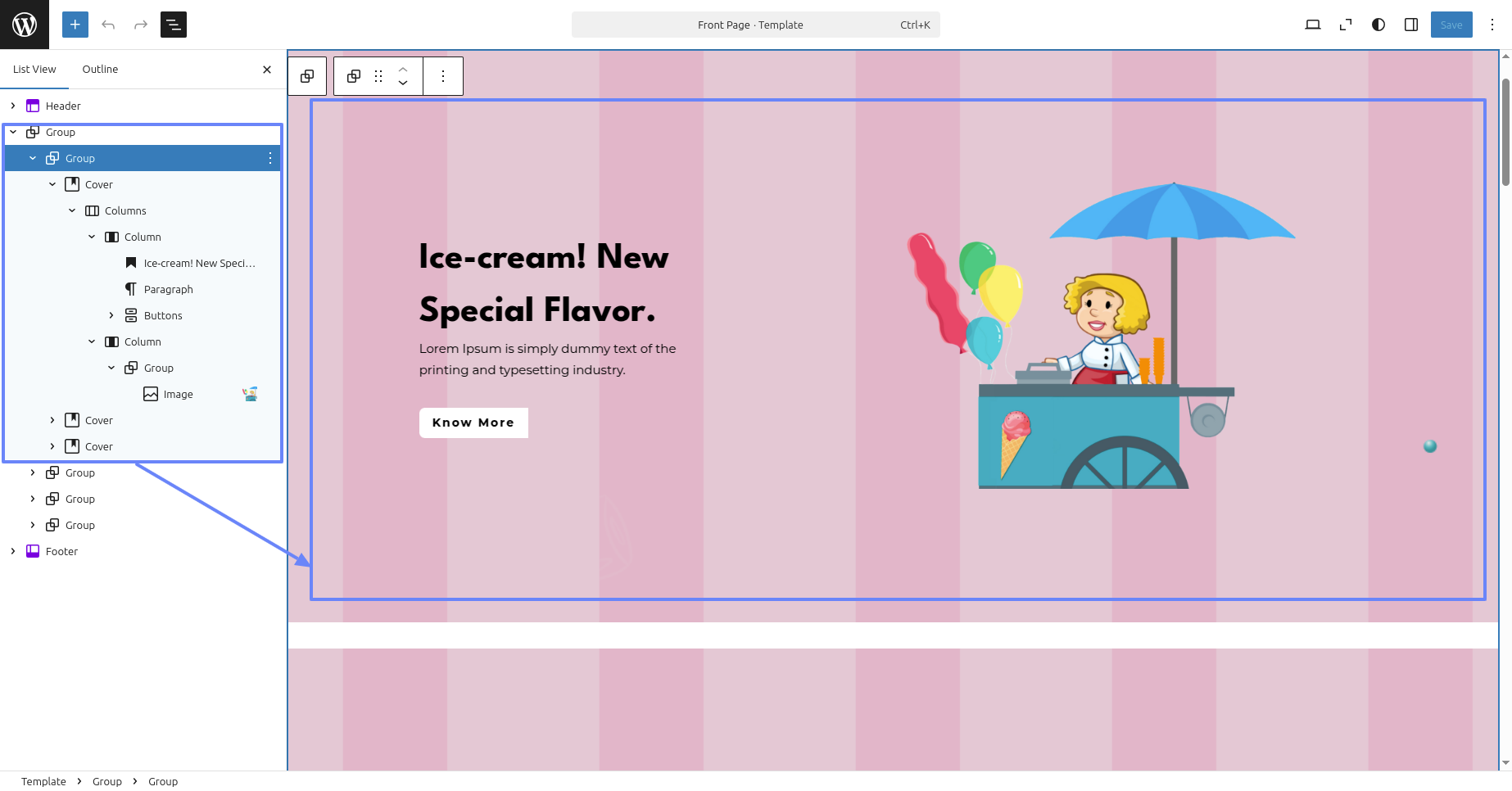The width and height of the screenshot is (1512, 791).
Task: Click the block drag handle icon
Action: (378, 76)
